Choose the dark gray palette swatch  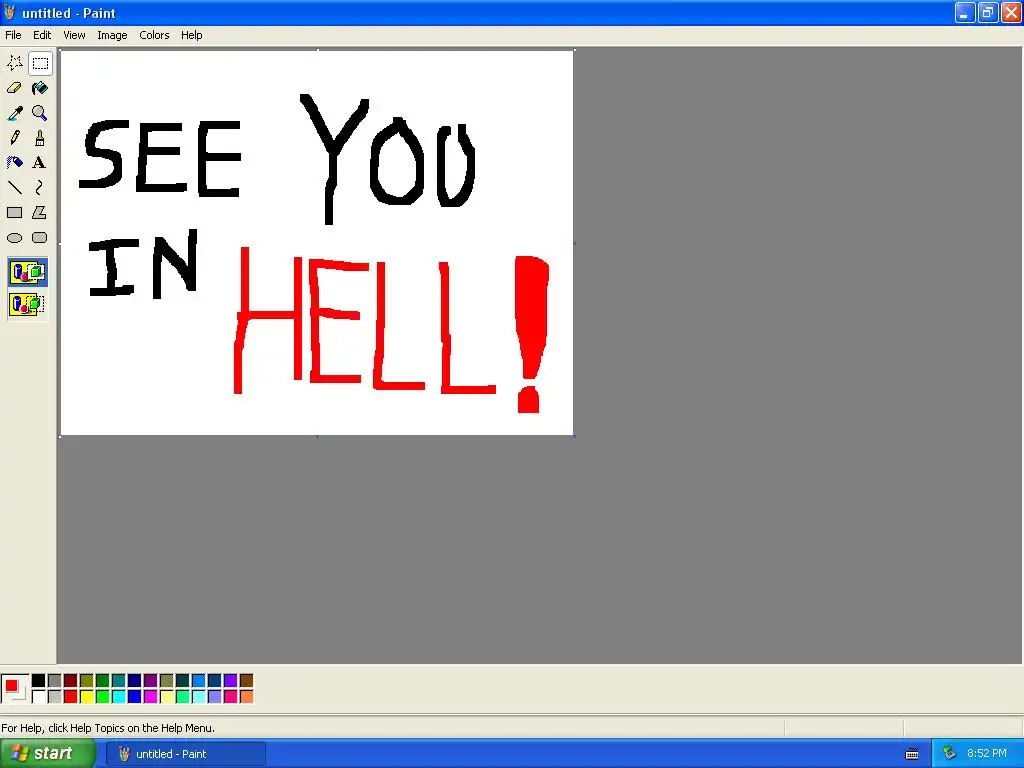point(55,681)
